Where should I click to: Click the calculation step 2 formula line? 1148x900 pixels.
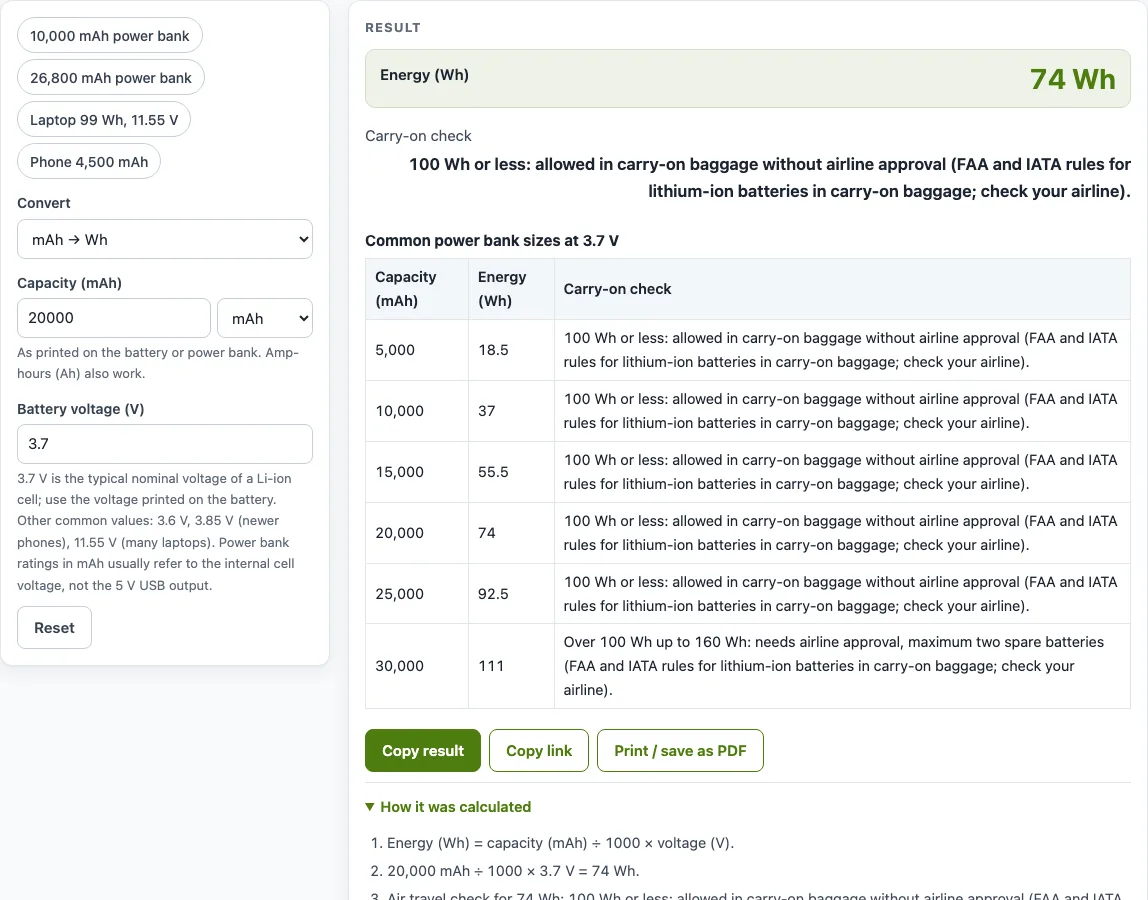click(x=513, y=871)
